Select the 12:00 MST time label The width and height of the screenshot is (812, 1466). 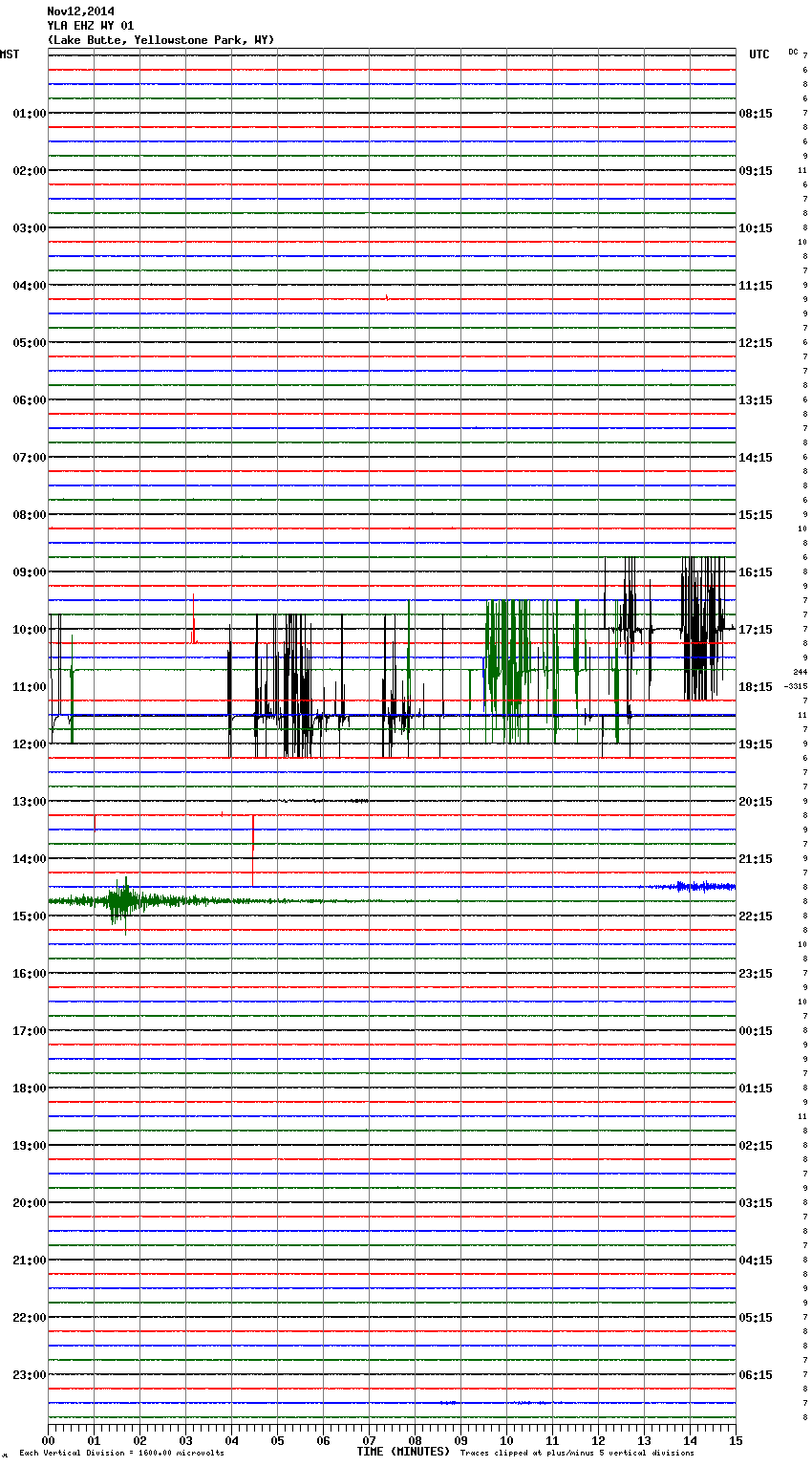click(x=30, y=744)
